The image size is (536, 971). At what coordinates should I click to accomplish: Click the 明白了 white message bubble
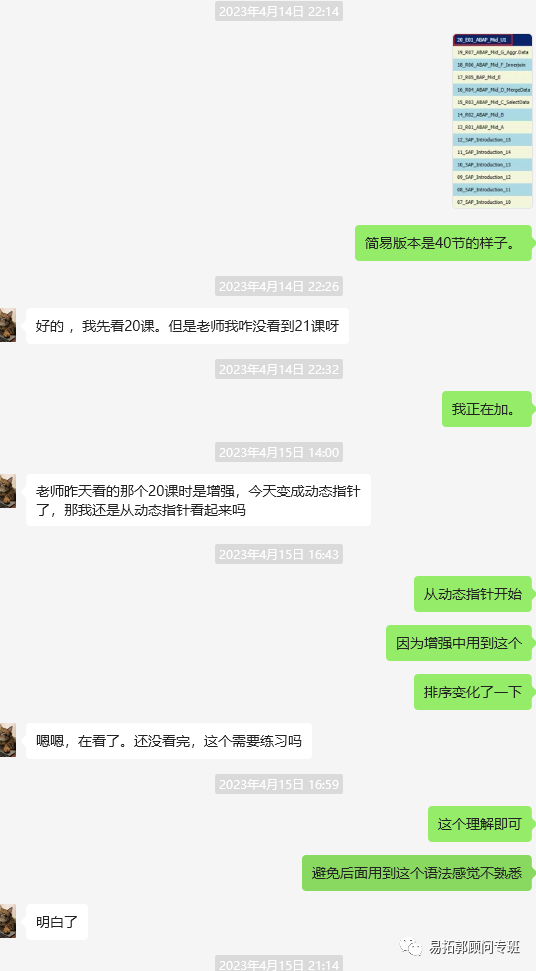(x=57, y=922)
